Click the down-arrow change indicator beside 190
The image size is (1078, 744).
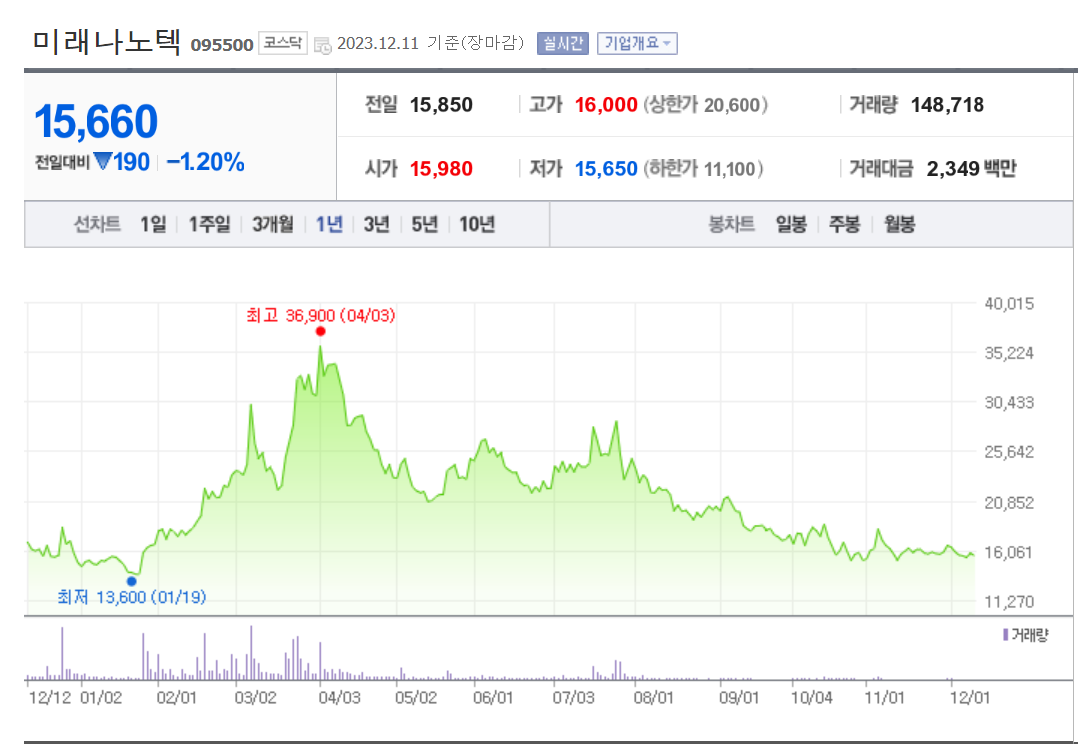(x=102, y=162)
